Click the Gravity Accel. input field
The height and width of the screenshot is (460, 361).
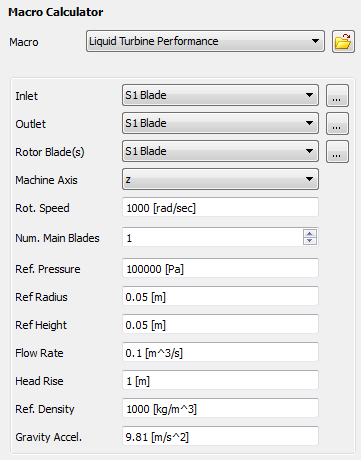coord(220,436)
